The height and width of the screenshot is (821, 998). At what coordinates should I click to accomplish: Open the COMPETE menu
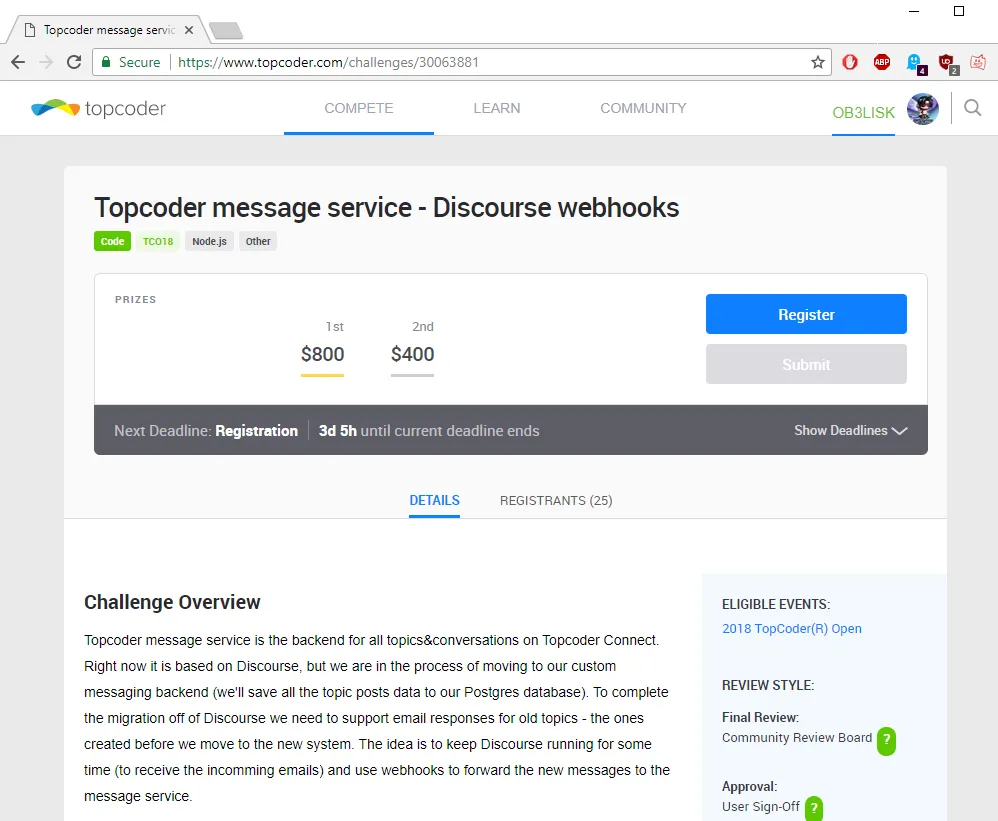[x=359, y=108]
